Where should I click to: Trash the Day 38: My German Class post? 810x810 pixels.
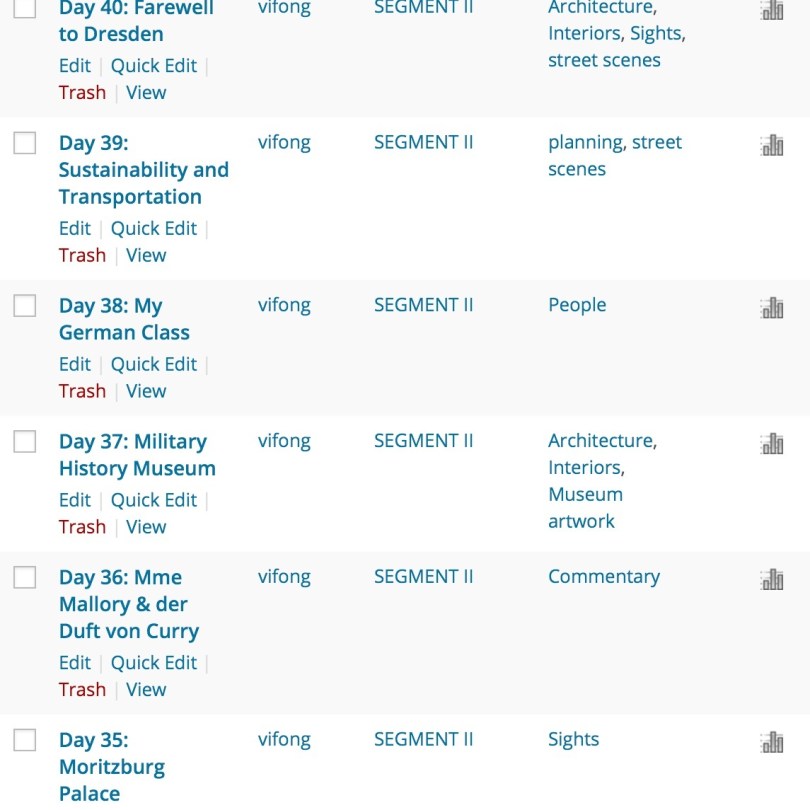(82, 391)
